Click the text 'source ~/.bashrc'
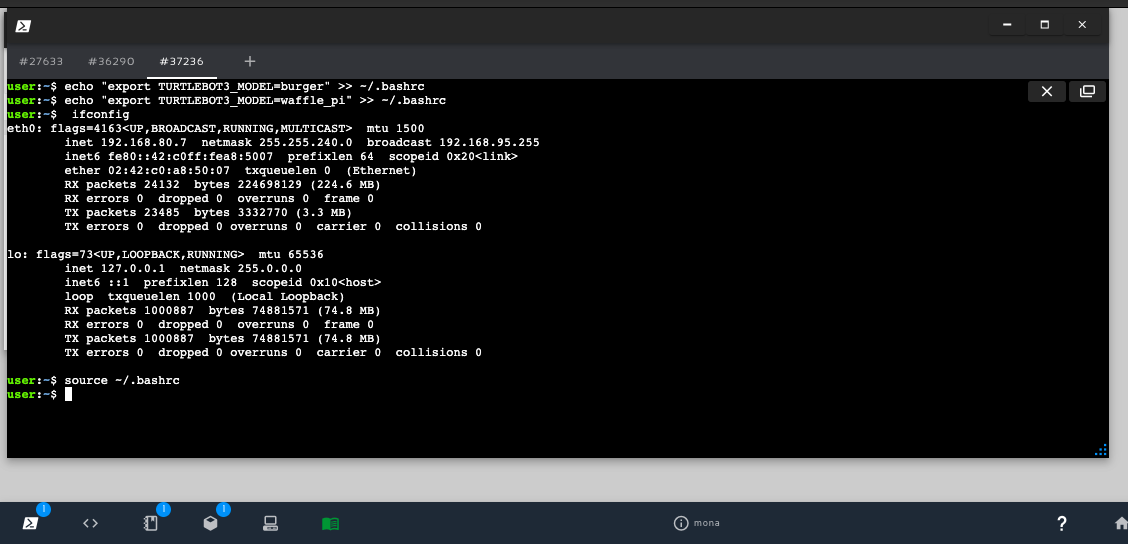Viewport: 1128px width, 544px height. [122, 381]
